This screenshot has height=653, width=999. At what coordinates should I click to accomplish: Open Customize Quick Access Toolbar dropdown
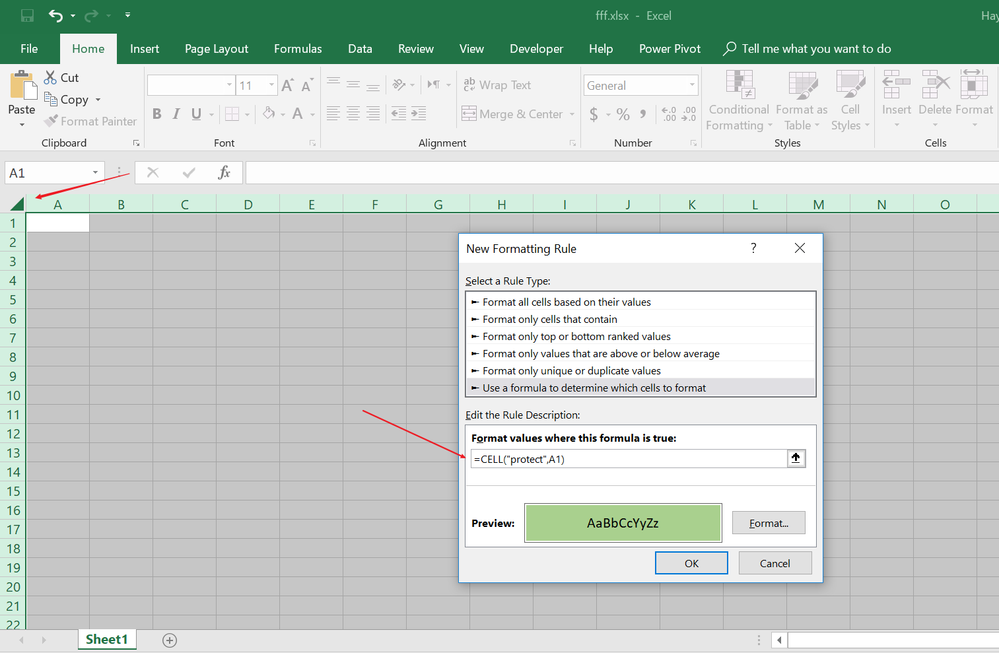tap(127, 15)
